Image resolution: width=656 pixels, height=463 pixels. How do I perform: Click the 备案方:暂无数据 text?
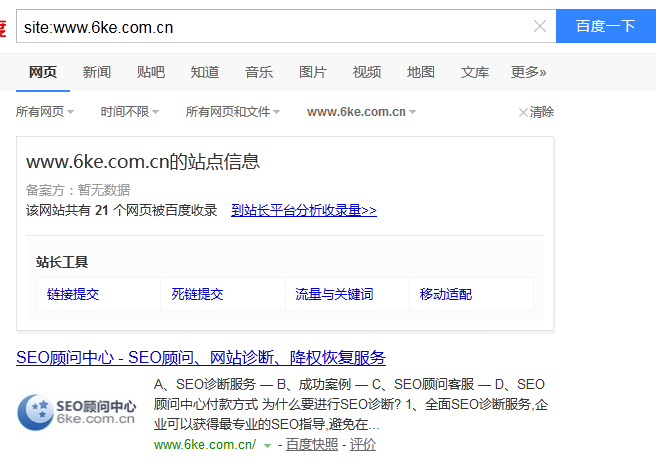point(78,190)
